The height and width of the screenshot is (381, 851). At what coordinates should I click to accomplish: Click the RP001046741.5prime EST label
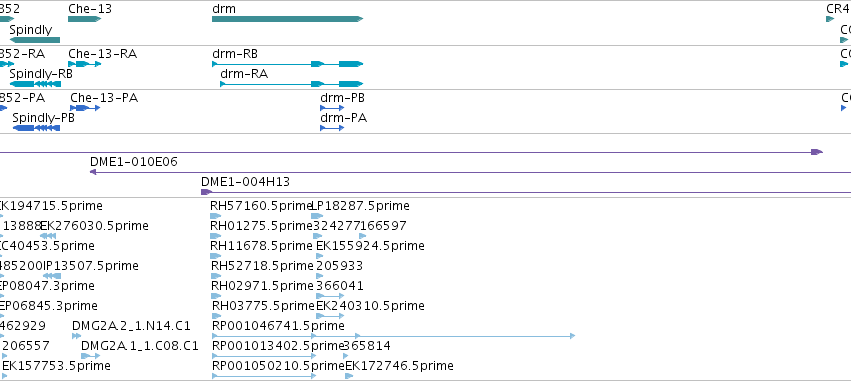278,326
